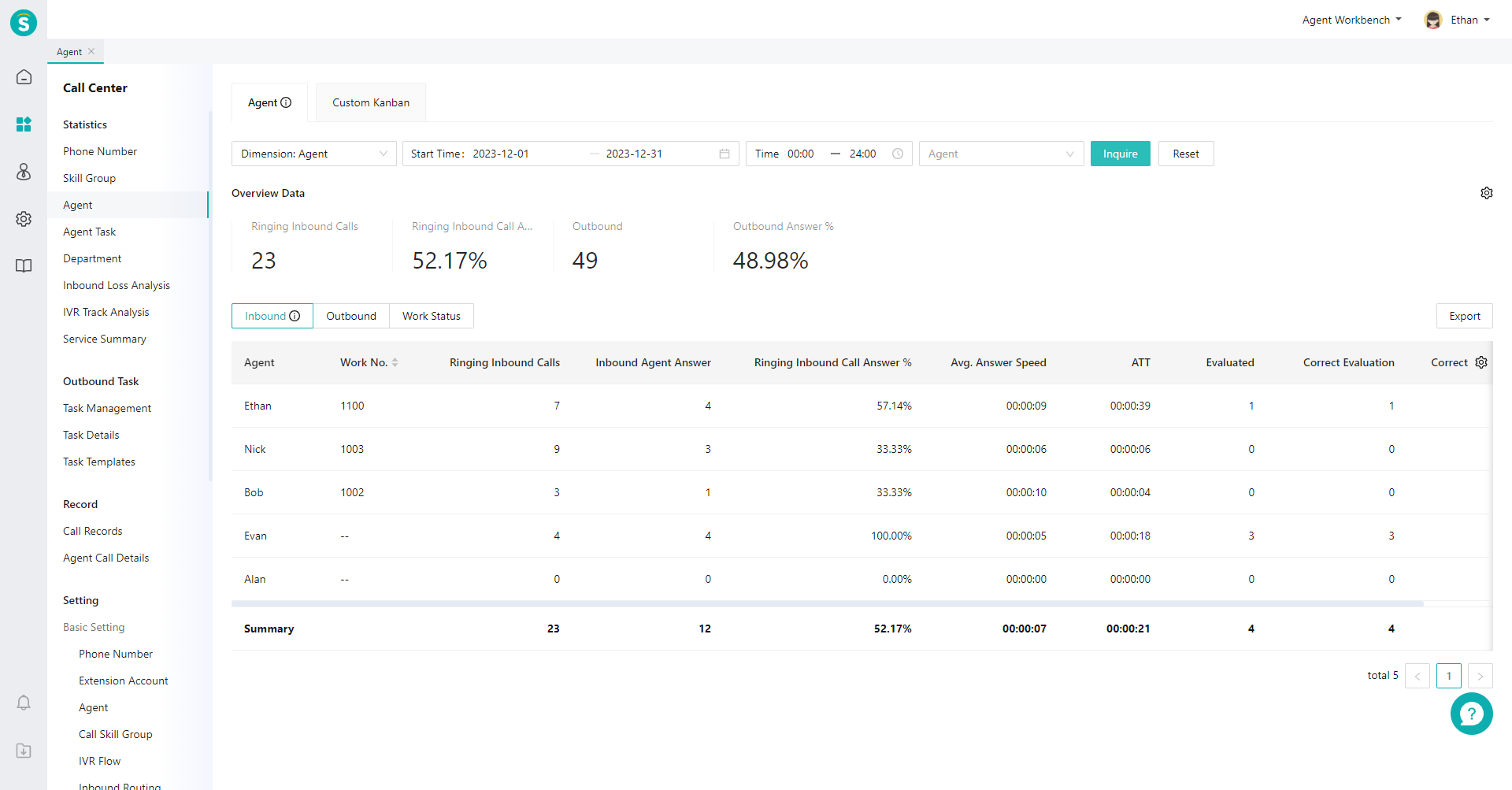1512x790 pixels.
Task: Go to the previous page arrow
Action: tap(1417, 676)
